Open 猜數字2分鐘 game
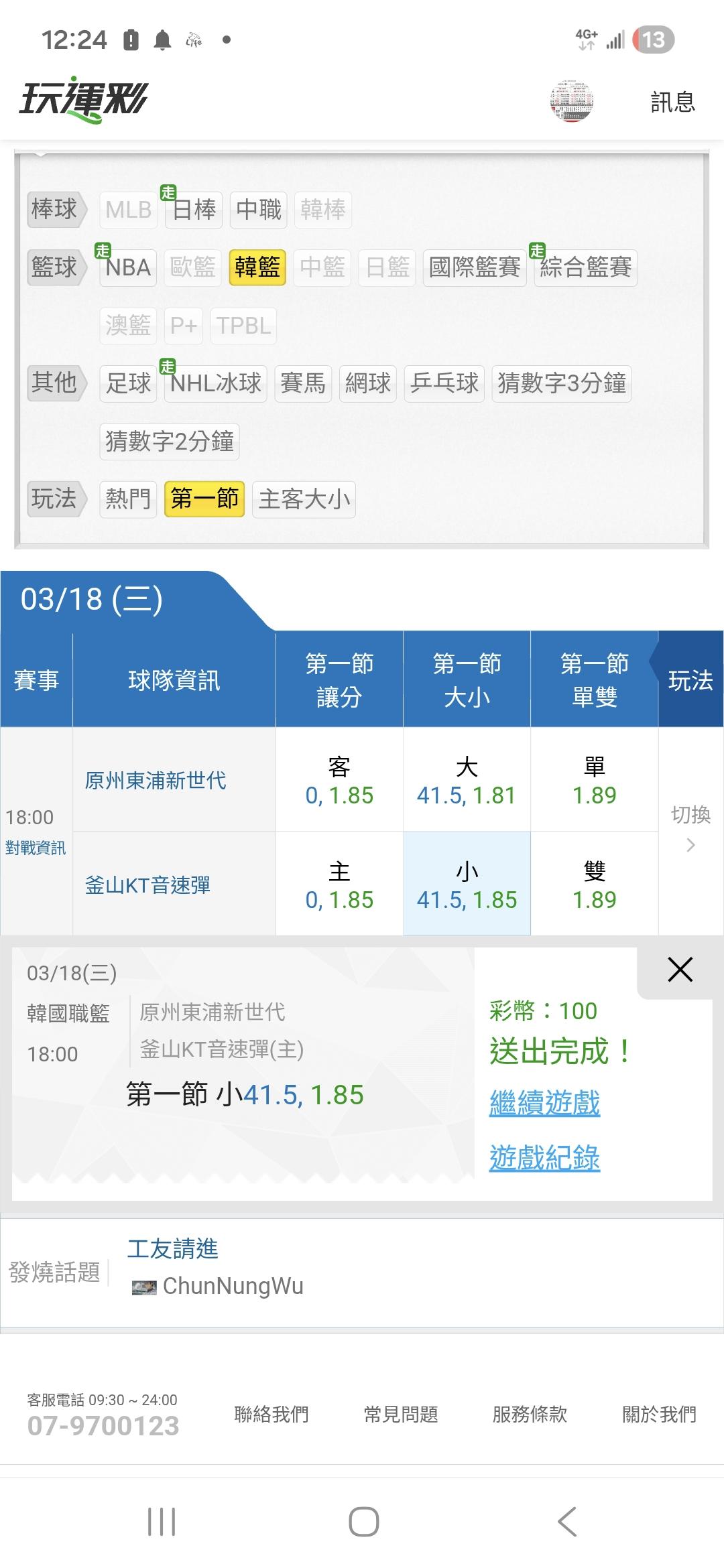The image size is (724, 1568). click(x=170, y=442)
